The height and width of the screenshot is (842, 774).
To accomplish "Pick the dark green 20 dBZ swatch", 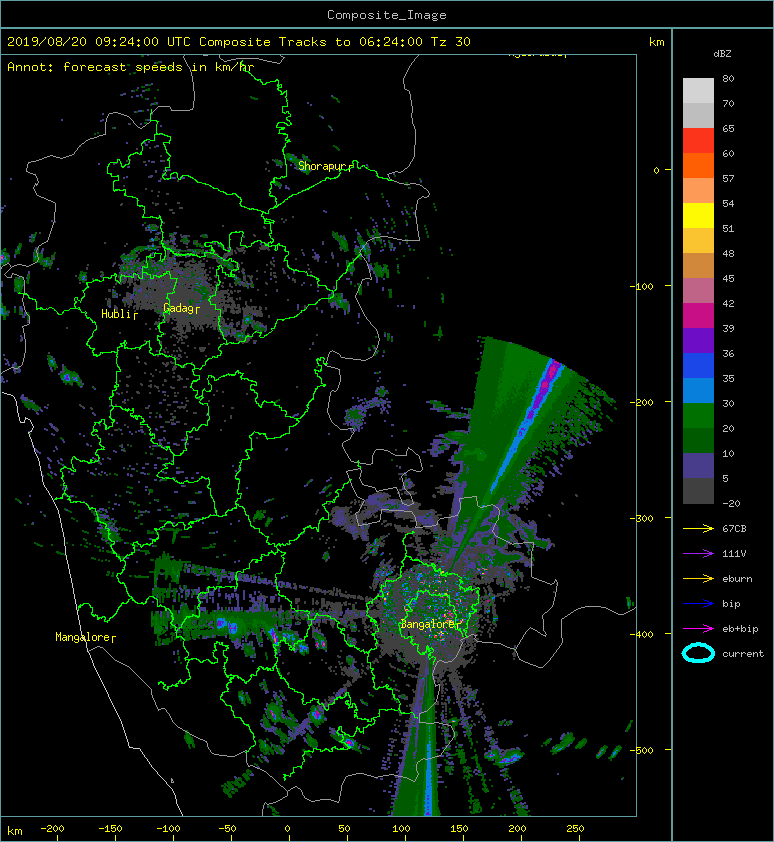I will coord(698,440).
